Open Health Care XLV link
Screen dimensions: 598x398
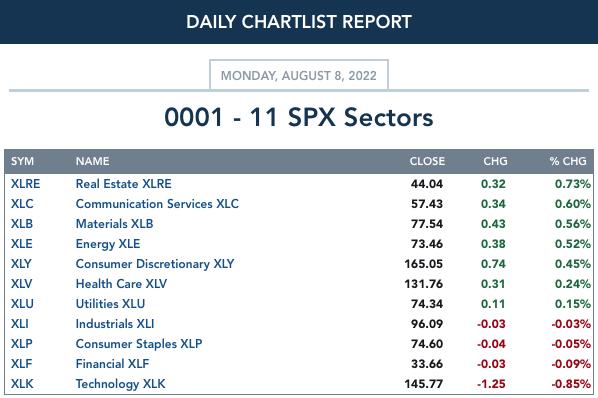pyautogui.click(x=121, y=284)
